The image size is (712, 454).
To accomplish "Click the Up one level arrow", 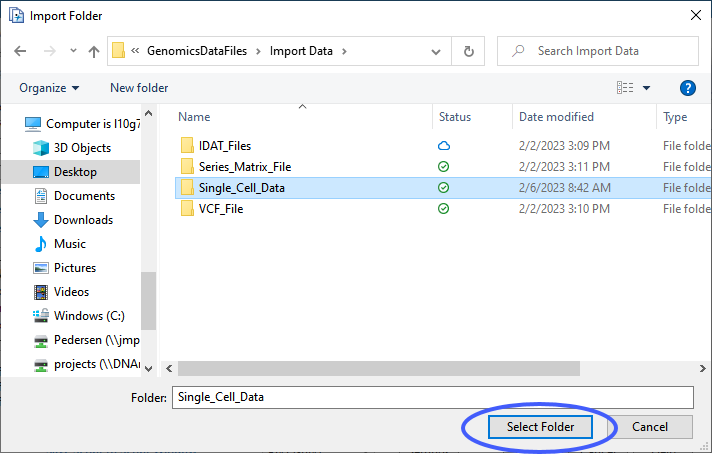I will 94,51.
